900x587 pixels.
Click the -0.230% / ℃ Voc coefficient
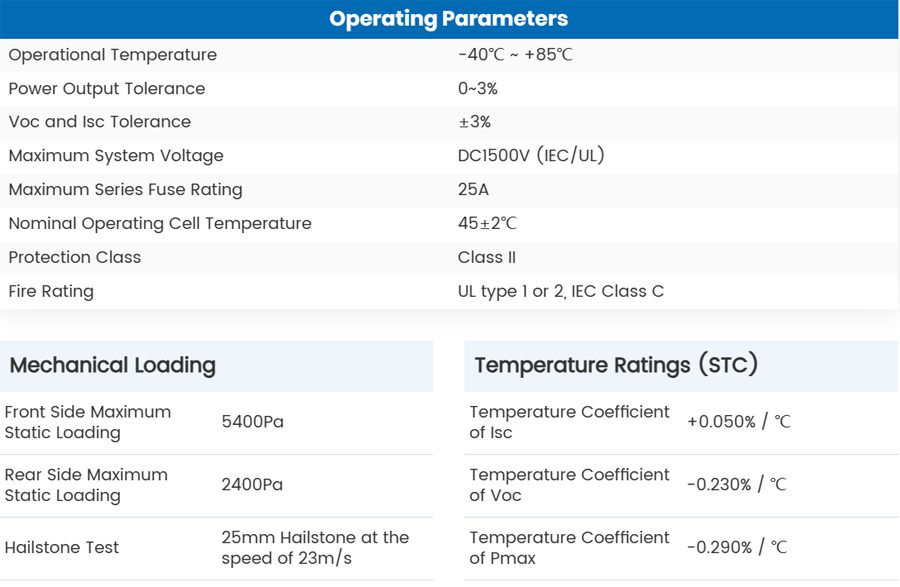[x=736, y=485]
